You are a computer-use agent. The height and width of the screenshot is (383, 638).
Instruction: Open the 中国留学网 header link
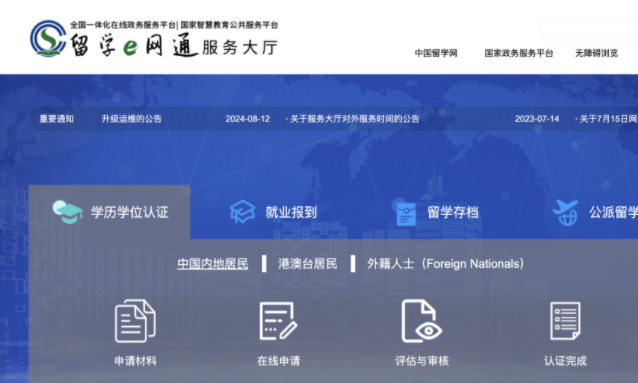click(x=436, y=53)
